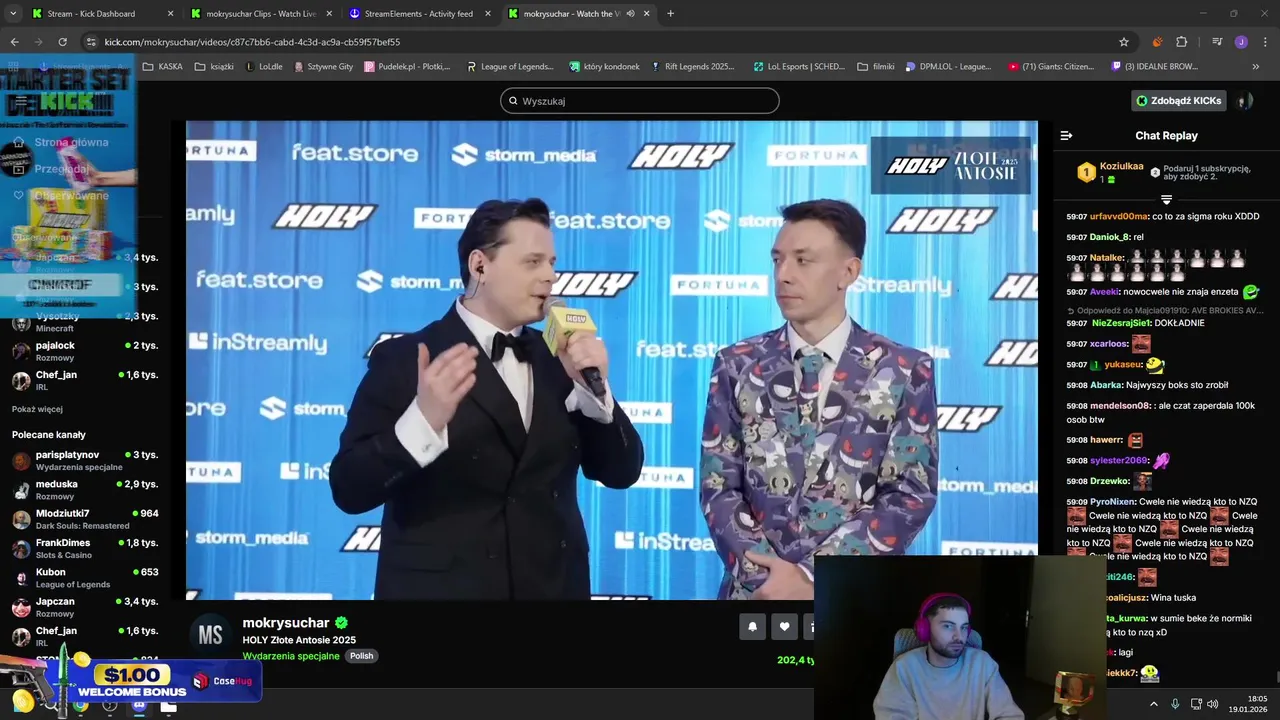Open Discord from the taskbar

(x=139, y=705)
